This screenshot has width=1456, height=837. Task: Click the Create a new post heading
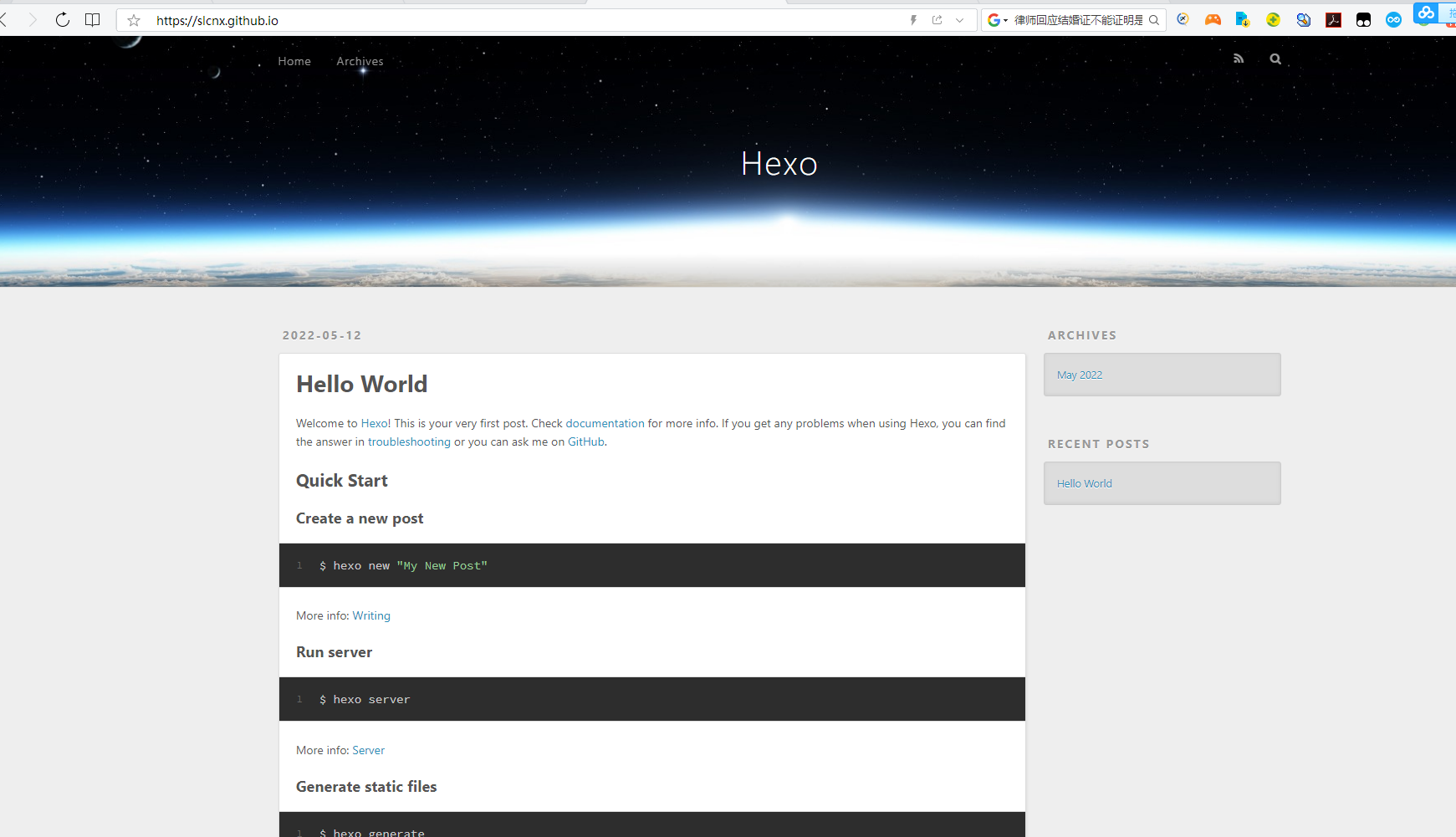(360, 518)
